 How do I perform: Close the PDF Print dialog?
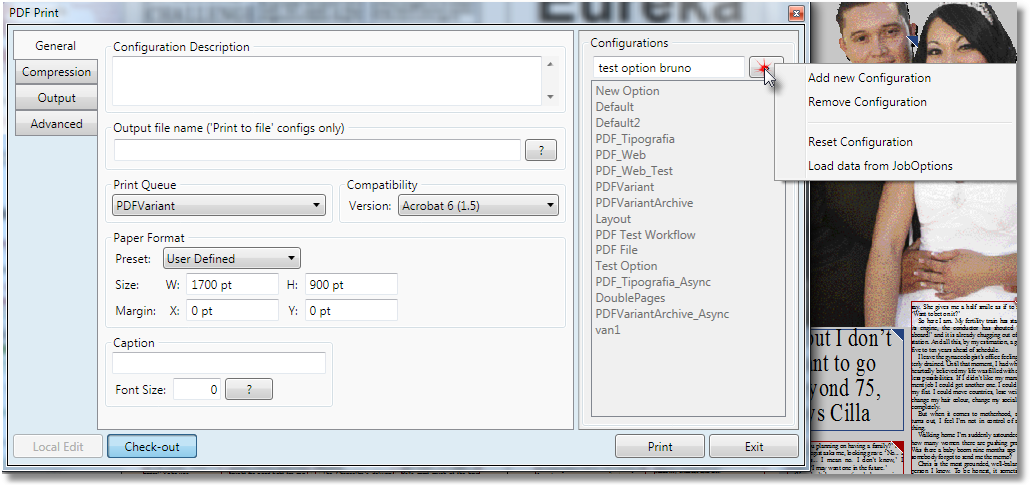coord(796,13)
